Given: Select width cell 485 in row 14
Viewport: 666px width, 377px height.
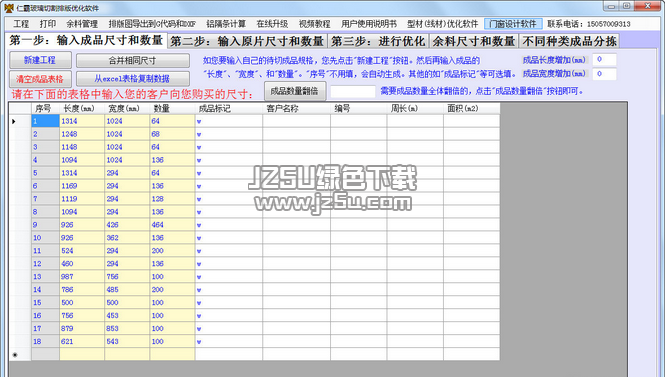Looking at the screenshot, I should click(127, 290).
